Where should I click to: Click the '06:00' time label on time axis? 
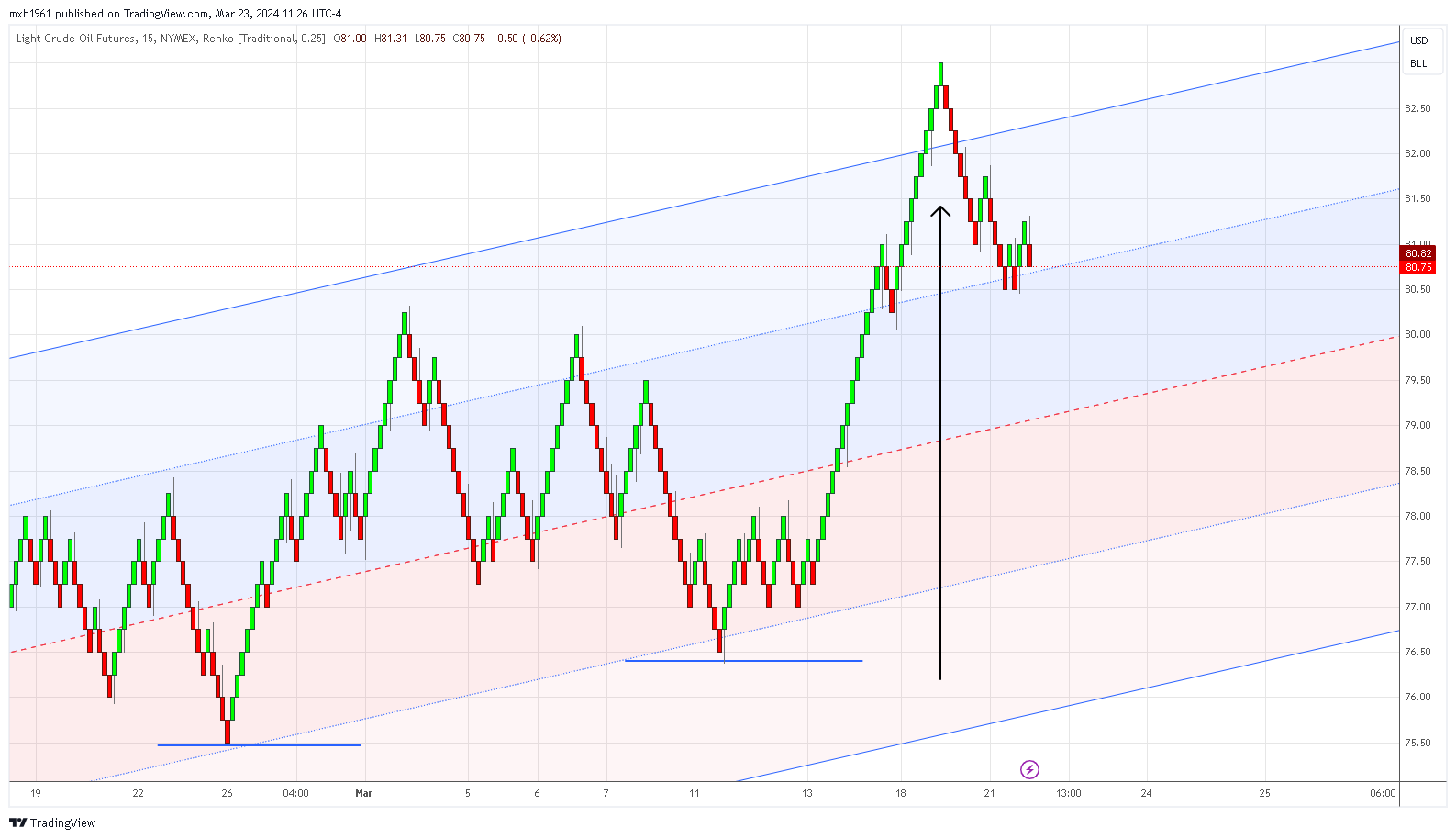point(1383,793)
